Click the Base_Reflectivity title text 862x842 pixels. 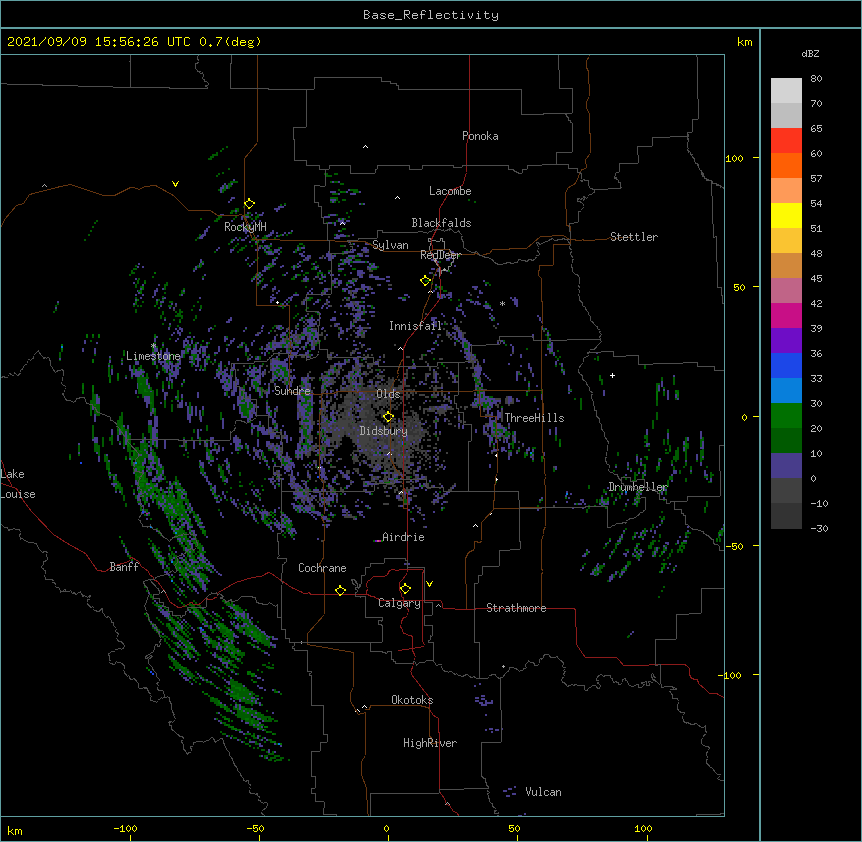431,15
